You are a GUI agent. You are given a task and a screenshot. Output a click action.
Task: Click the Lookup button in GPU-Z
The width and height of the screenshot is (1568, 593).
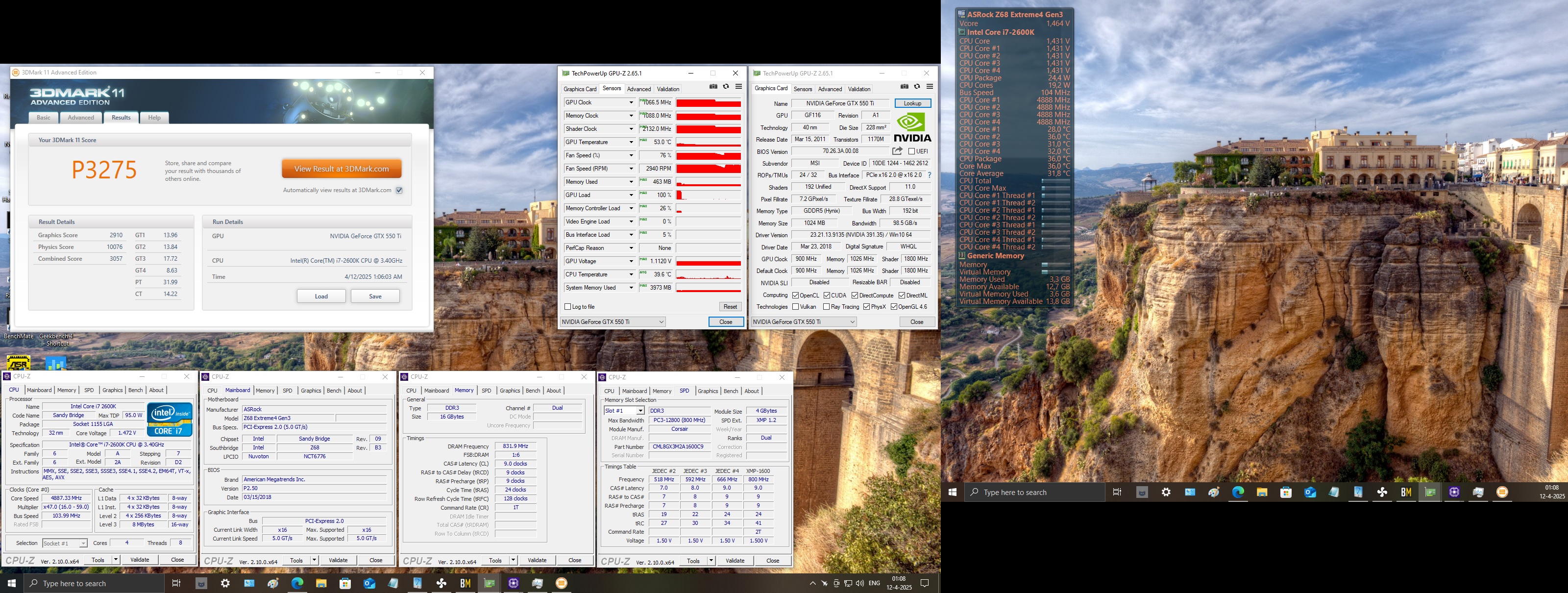click(912, 103)
